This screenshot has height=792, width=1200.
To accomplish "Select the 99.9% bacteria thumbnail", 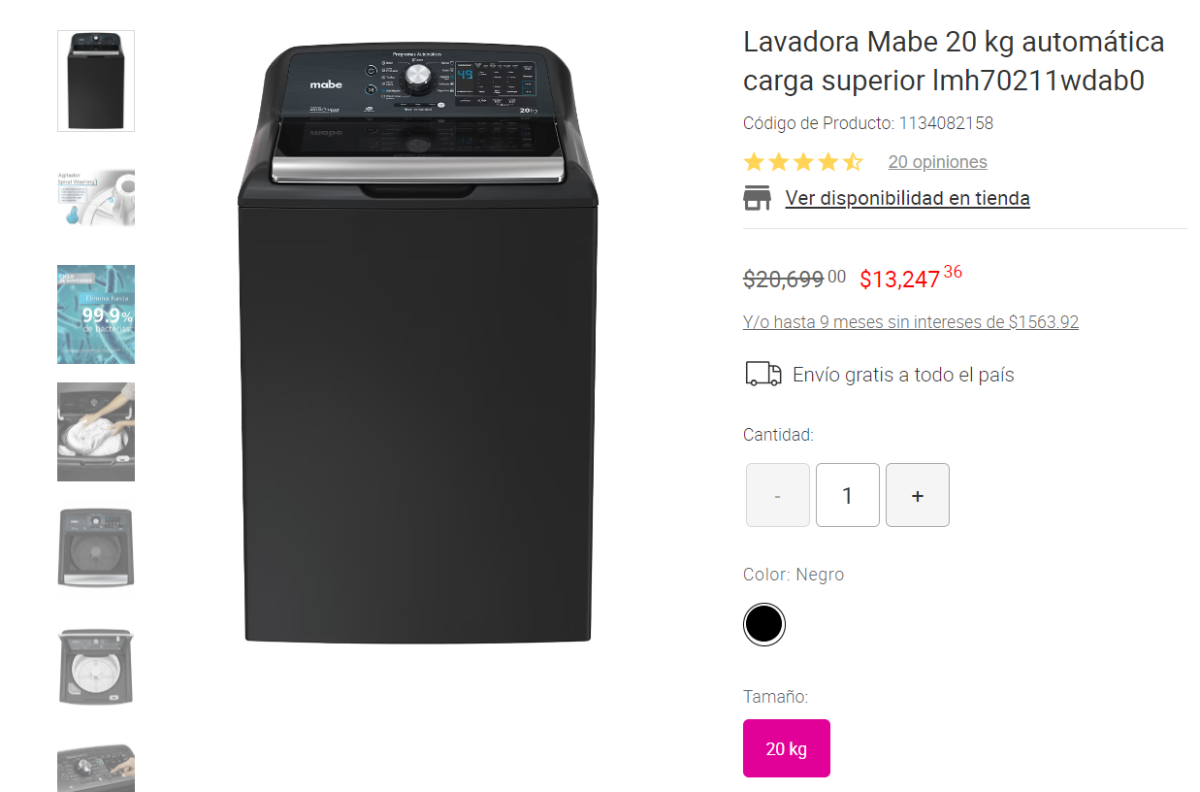I will coord(96,314).
